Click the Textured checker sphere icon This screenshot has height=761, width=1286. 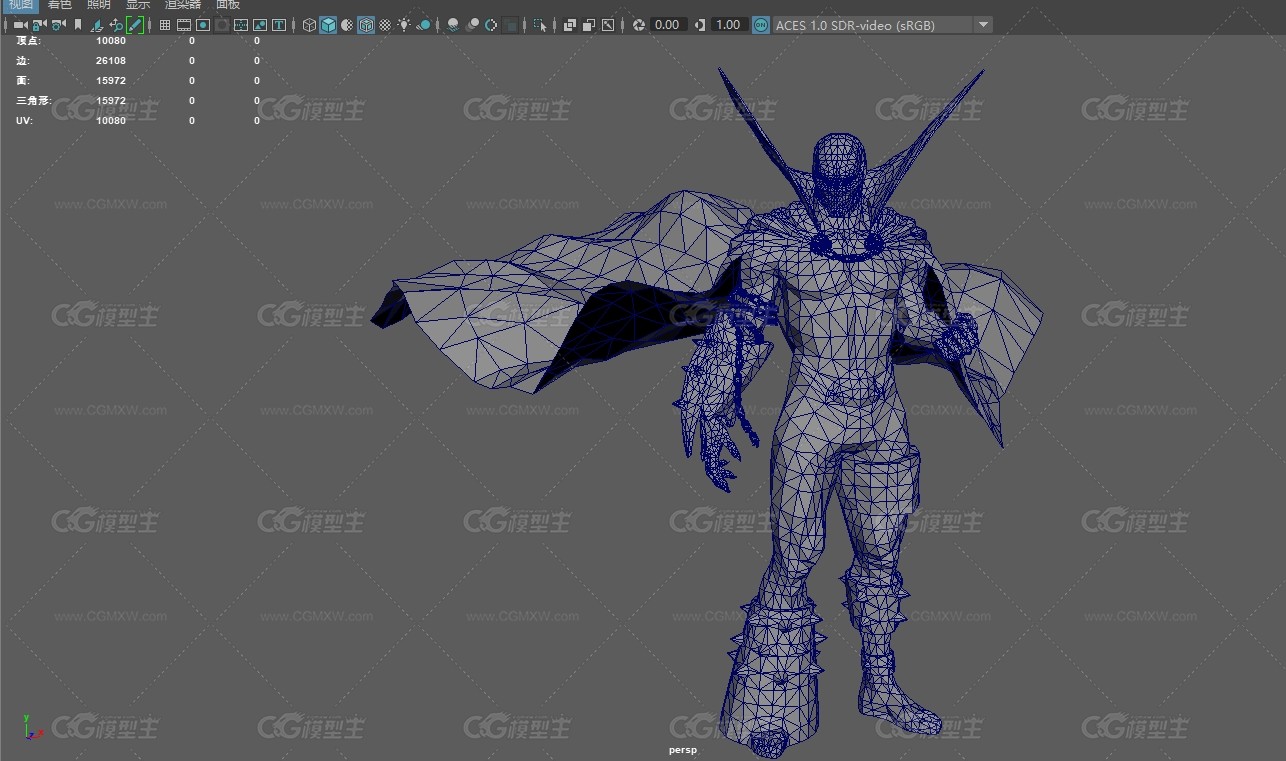pyautogui.click(x=385, y=25)
